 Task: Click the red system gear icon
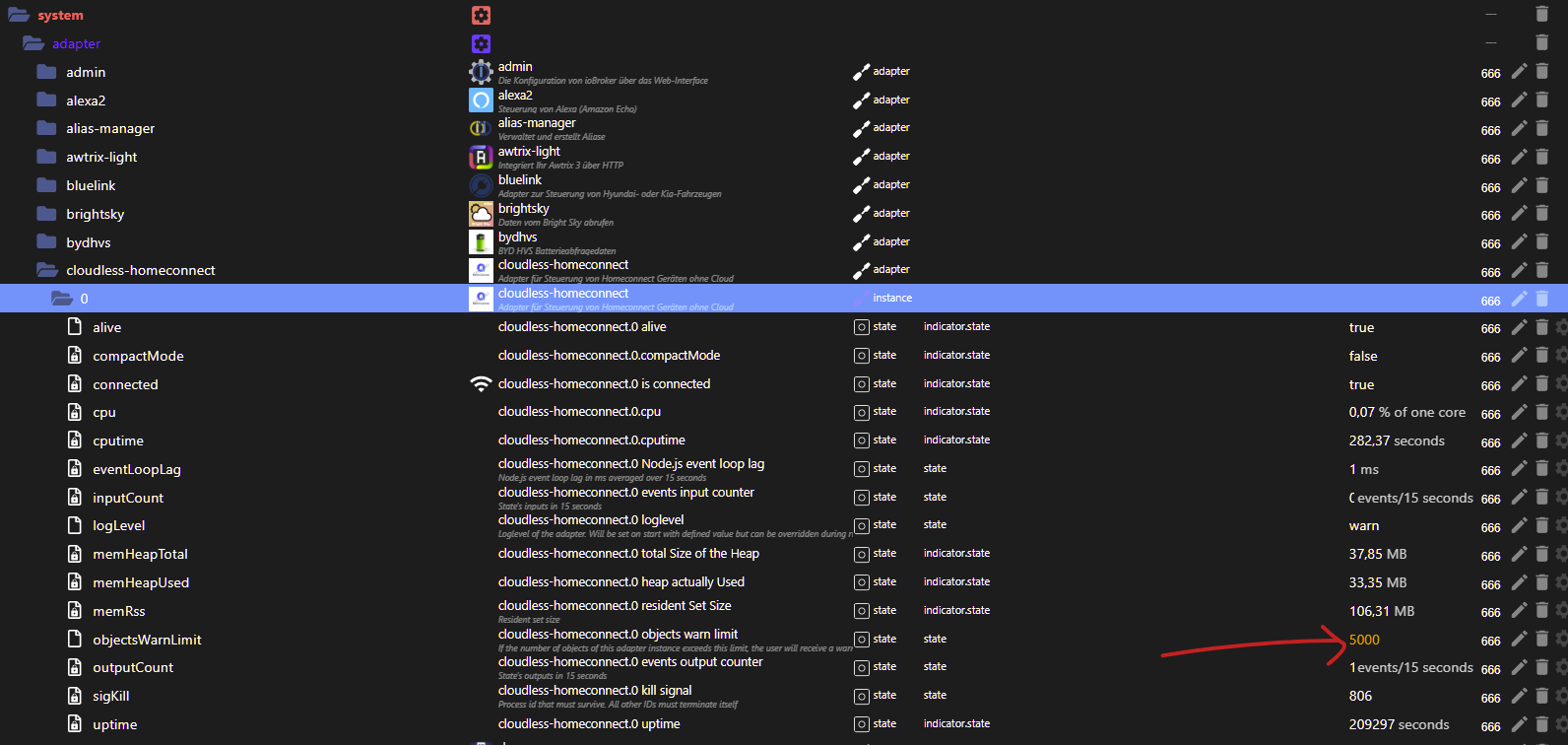point(481,15)
